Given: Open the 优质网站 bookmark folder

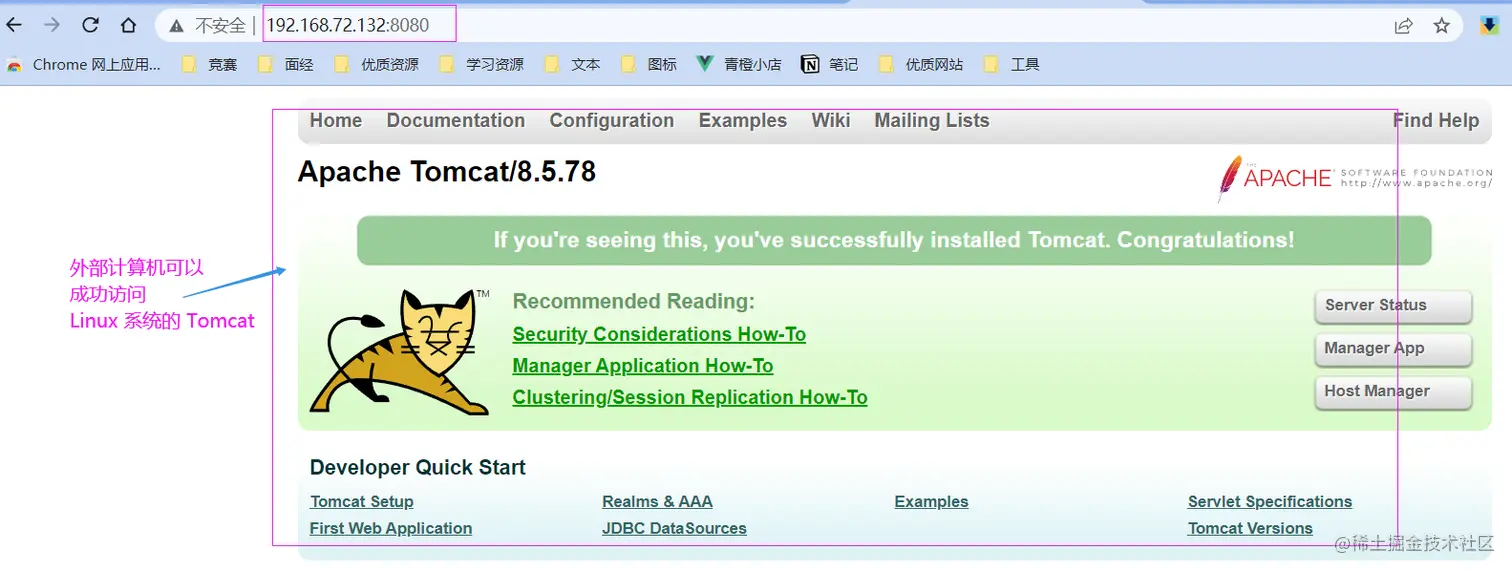Looking at the screenshot, I should (921, 65).
